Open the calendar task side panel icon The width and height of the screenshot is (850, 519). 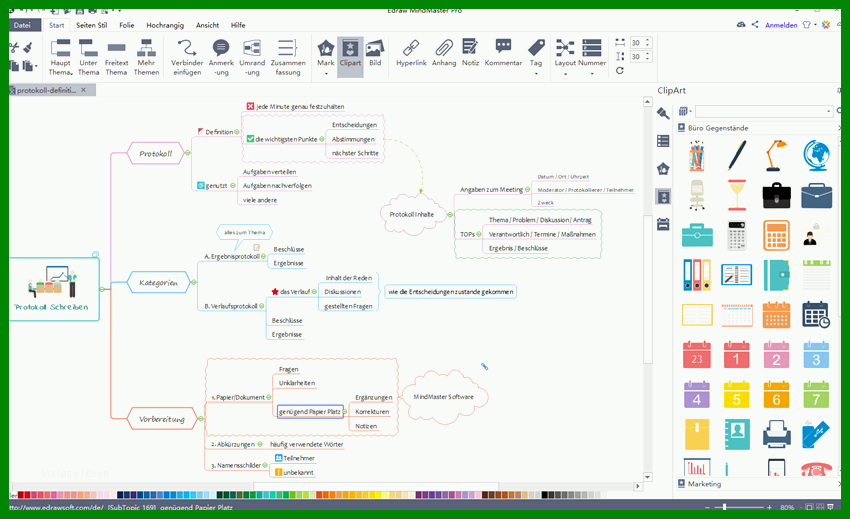[x=663, y=224]
